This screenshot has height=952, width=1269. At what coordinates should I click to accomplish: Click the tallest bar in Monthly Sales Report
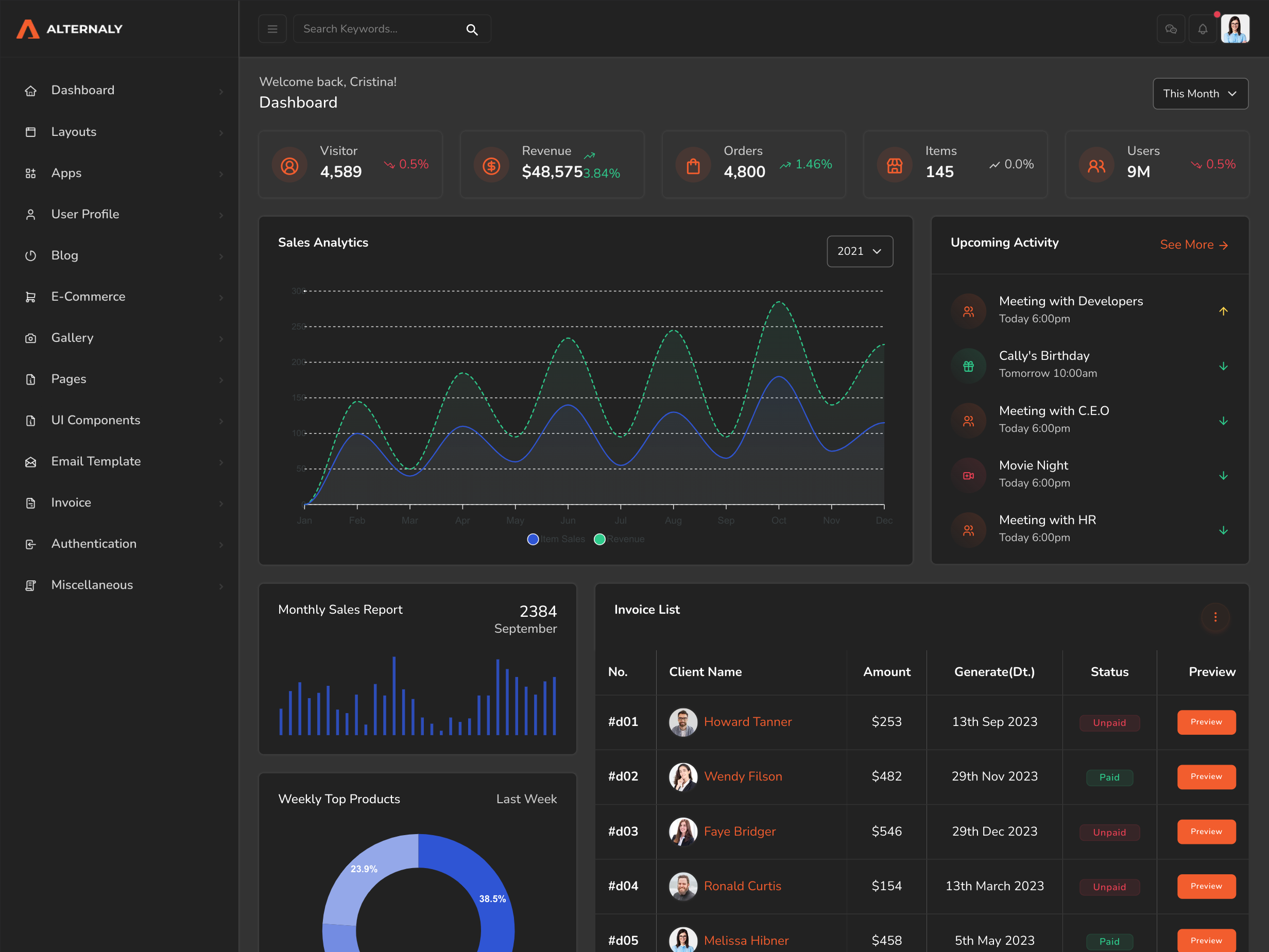(393, 696)
